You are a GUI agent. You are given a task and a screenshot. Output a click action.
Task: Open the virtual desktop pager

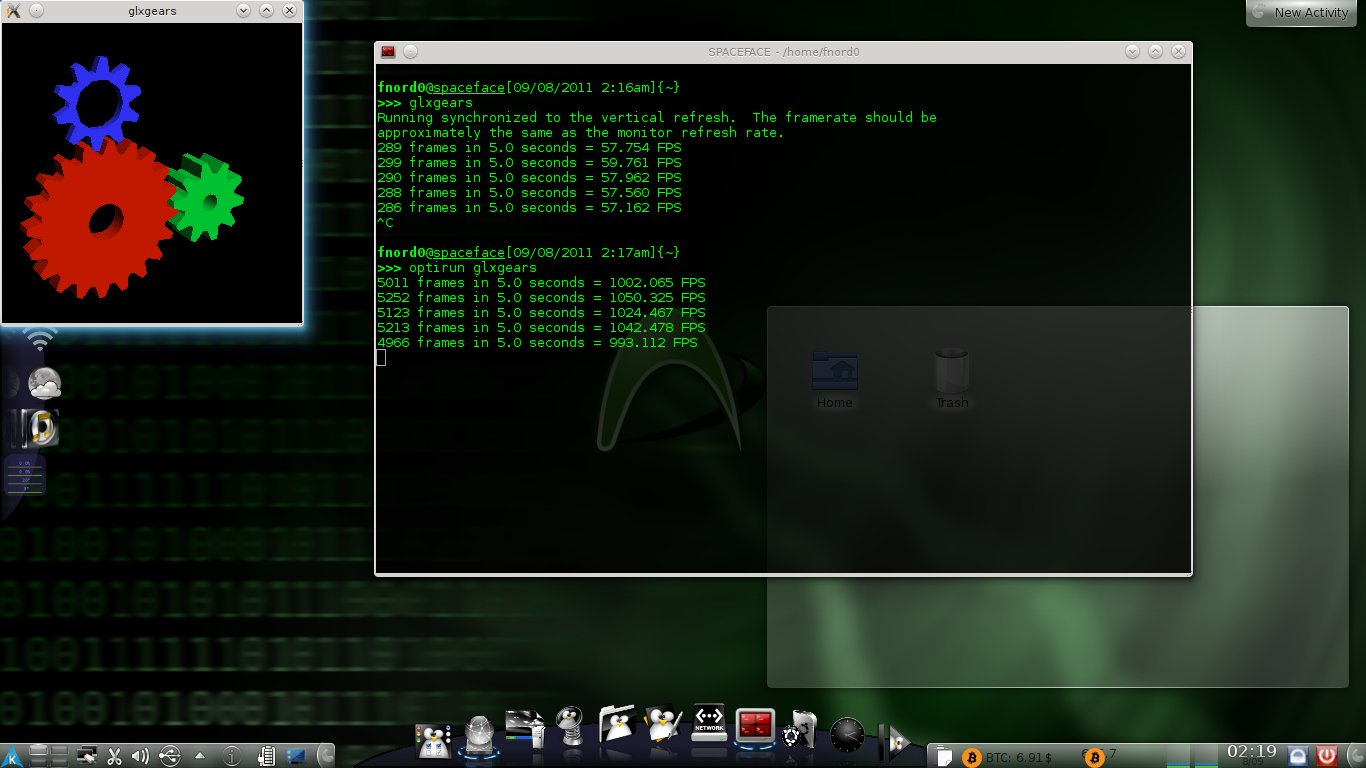coord(49,756)
